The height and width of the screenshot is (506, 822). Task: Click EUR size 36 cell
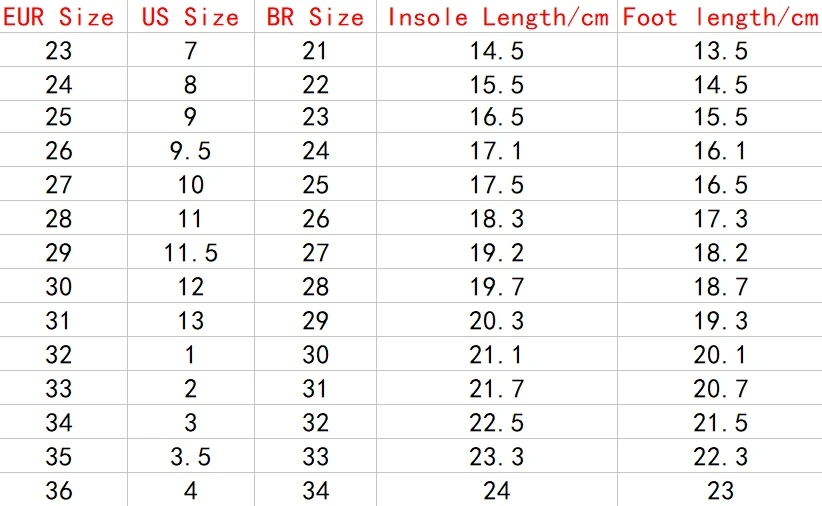point(63,490)
